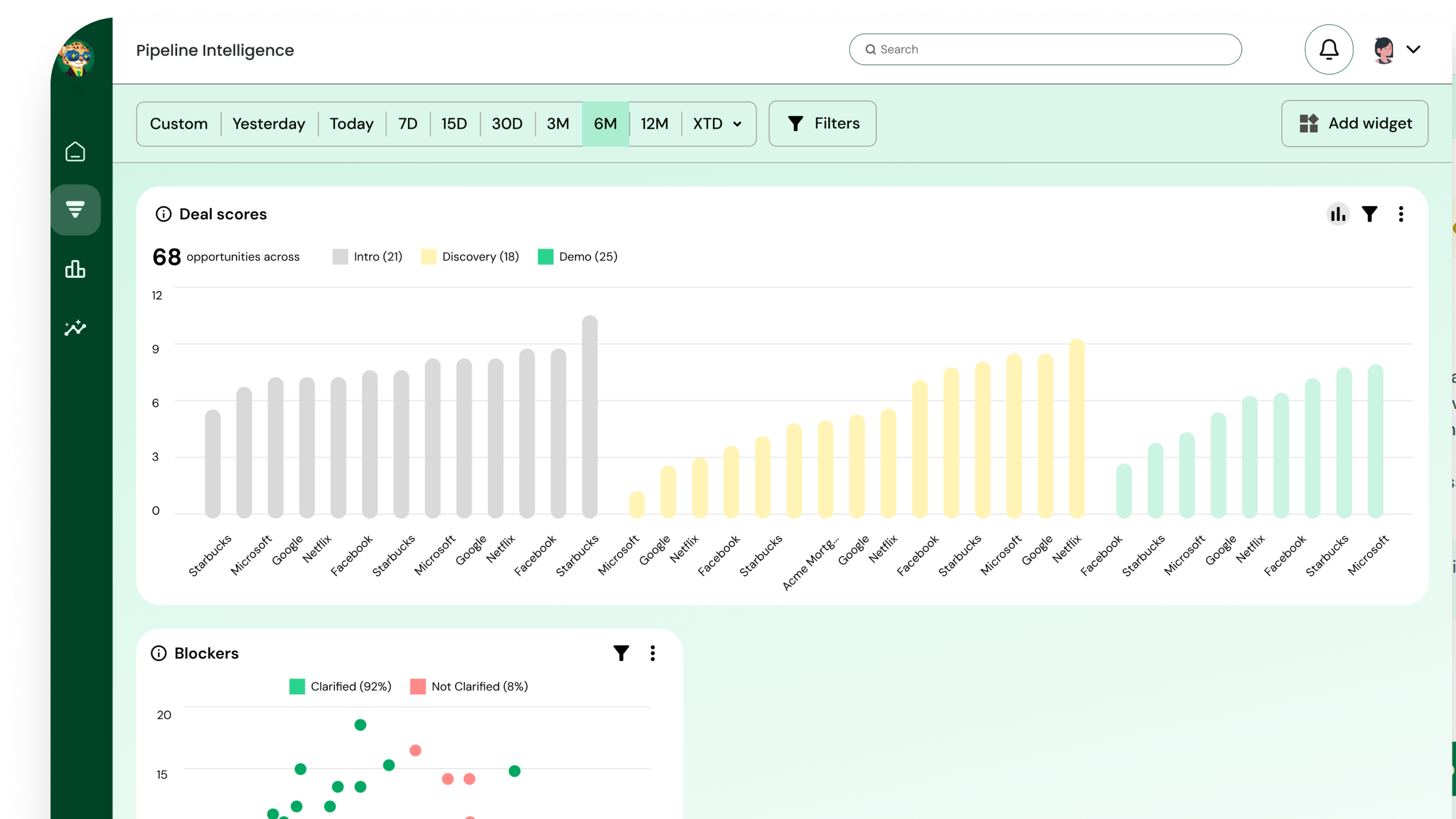This screenshot has height=819, width=1456.
Task: Toggle the Not Clarified legend series
Action: coord(469,686)
